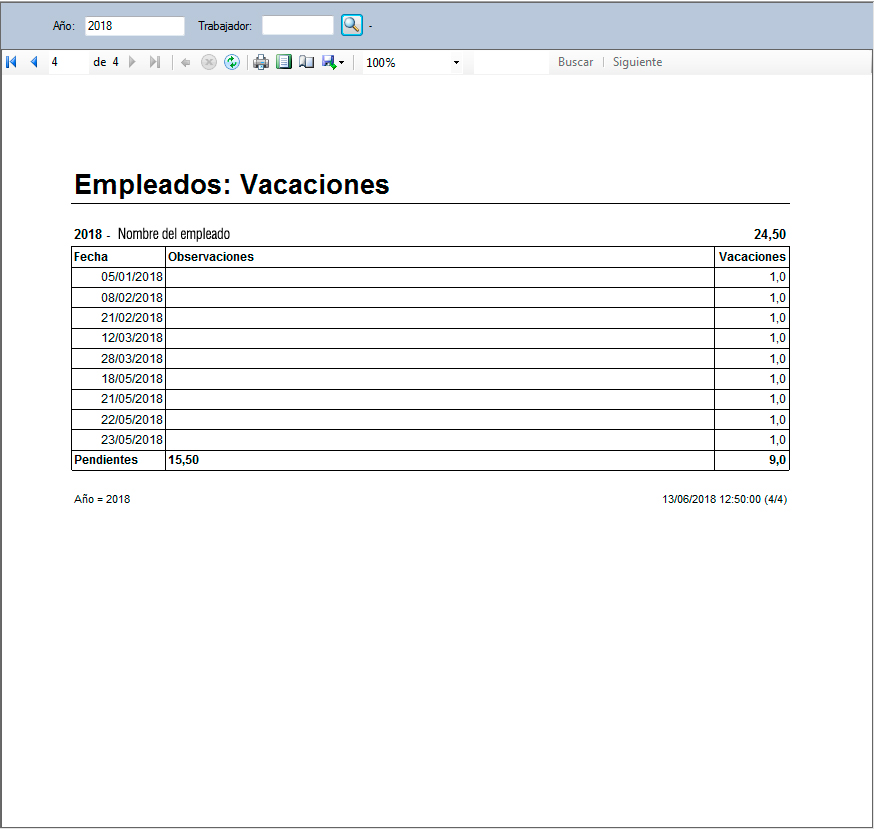Print the vacation report
Image resolution: width=874 pixels, height=830 pixels.
pyautogui.click(x=261, y=62)
